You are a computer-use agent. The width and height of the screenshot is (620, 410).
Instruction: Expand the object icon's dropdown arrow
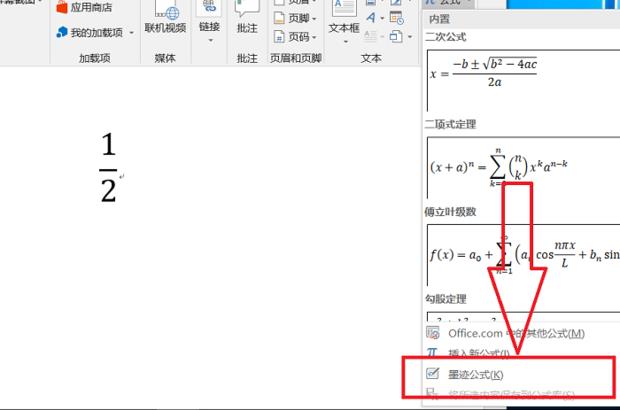410,37
